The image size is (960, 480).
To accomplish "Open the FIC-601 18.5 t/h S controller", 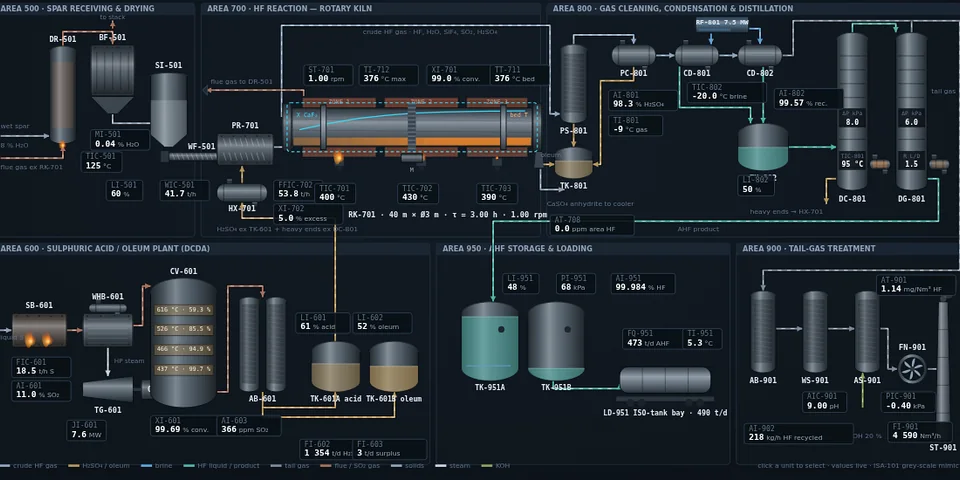I will click(42, 367).
